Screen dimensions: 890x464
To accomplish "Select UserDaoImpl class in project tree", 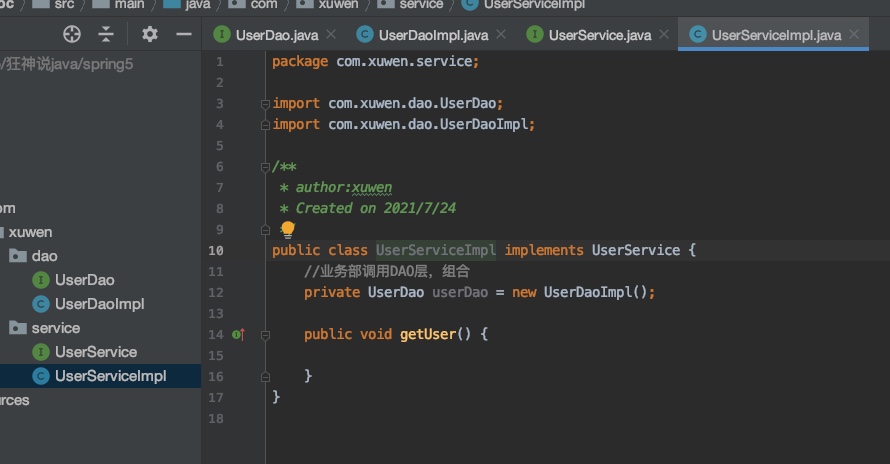I will [x=99, y=304].
